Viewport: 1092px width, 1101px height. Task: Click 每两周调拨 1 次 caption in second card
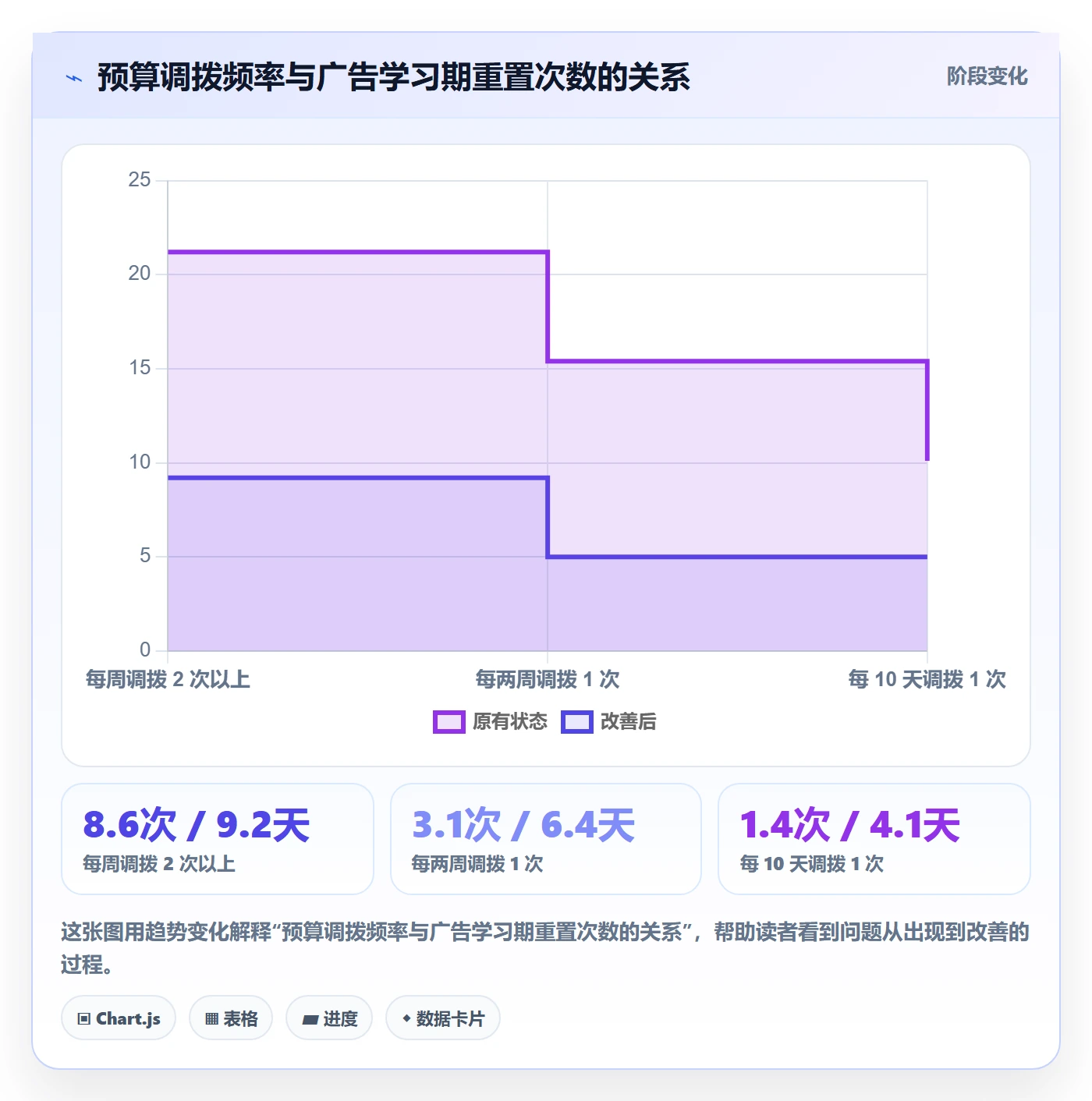point(477,864)
